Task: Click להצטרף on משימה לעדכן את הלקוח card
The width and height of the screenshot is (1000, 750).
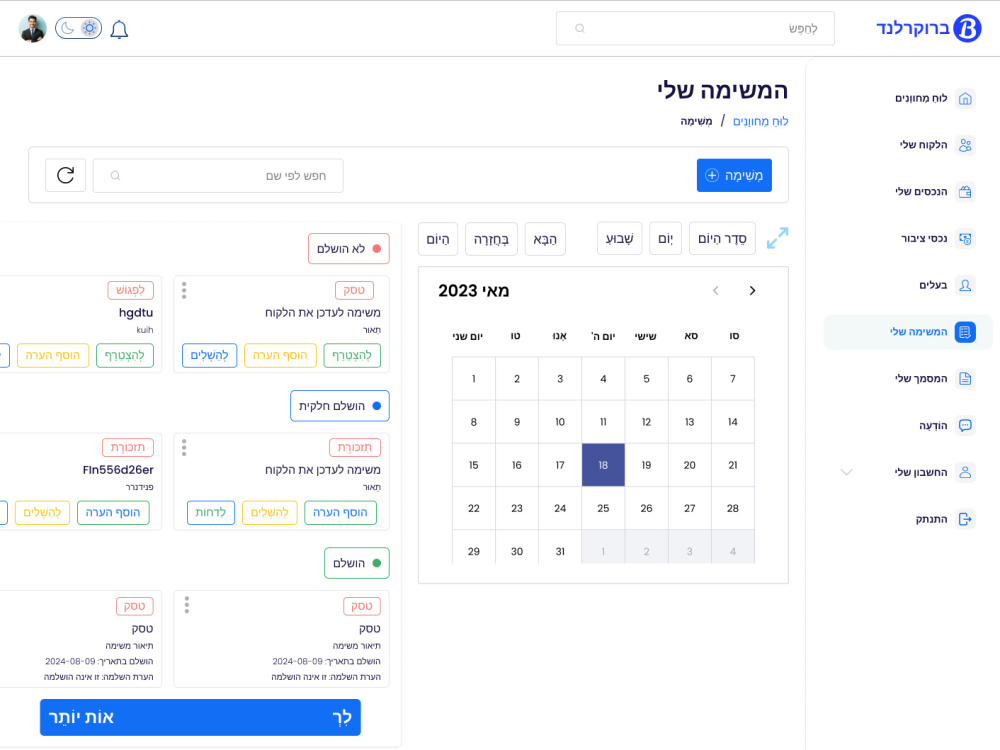Action: click(352, 355)
